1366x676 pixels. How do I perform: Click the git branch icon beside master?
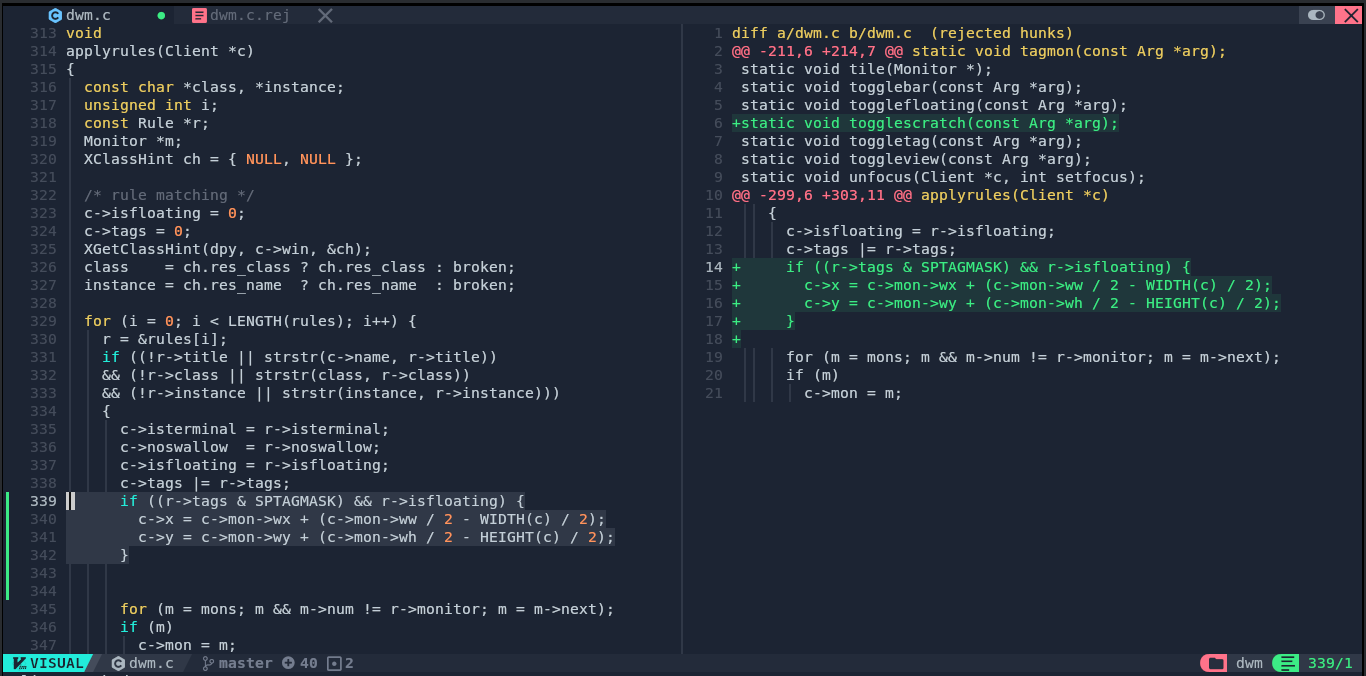(207, 663)
